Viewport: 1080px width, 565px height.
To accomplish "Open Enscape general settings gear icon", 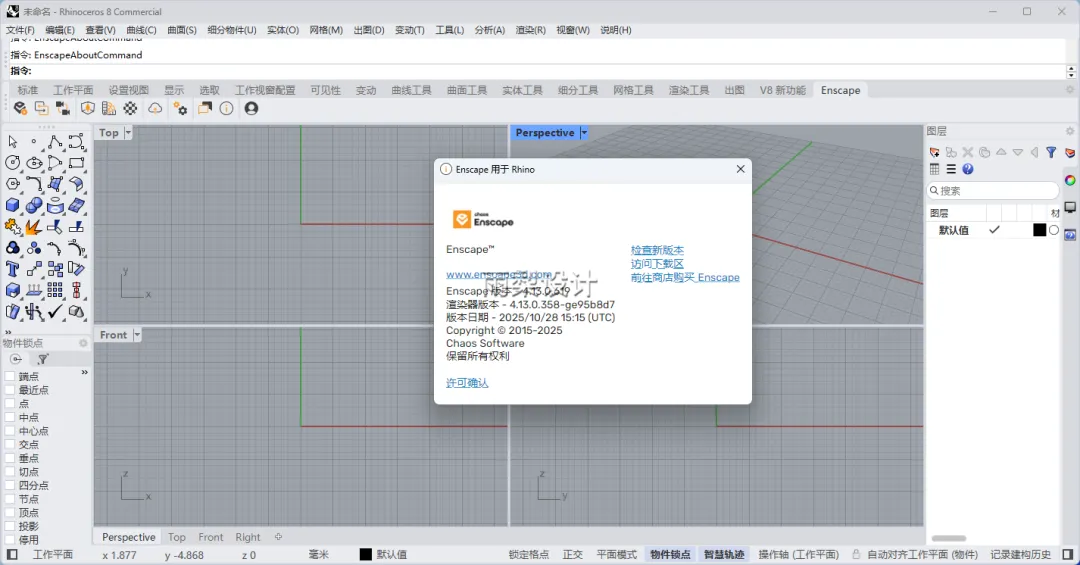I will tap(180, 108).
